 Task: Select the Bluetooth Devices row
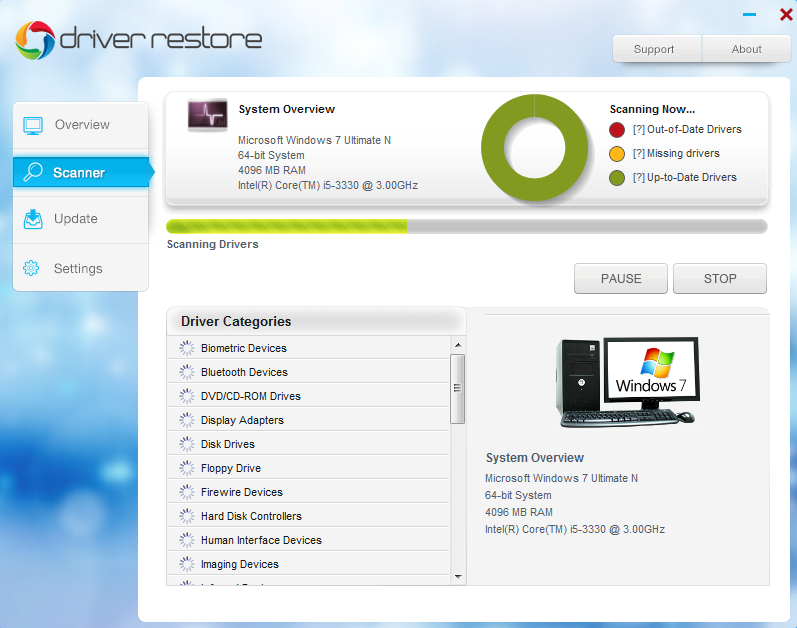pyautogui.click(x=308, y=372)
